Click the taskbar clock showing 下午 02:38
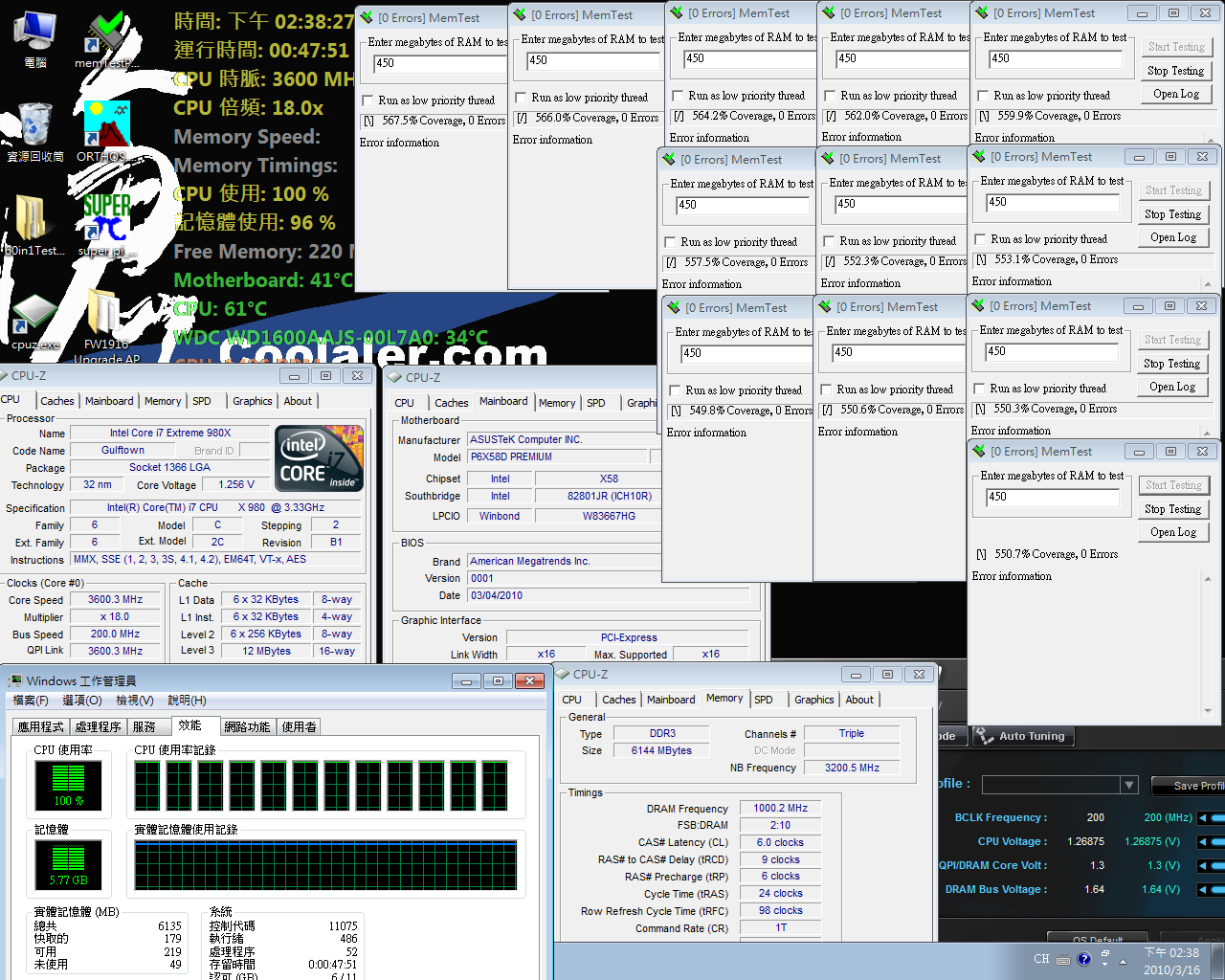1225x980 pixels. click(1172, 961)
